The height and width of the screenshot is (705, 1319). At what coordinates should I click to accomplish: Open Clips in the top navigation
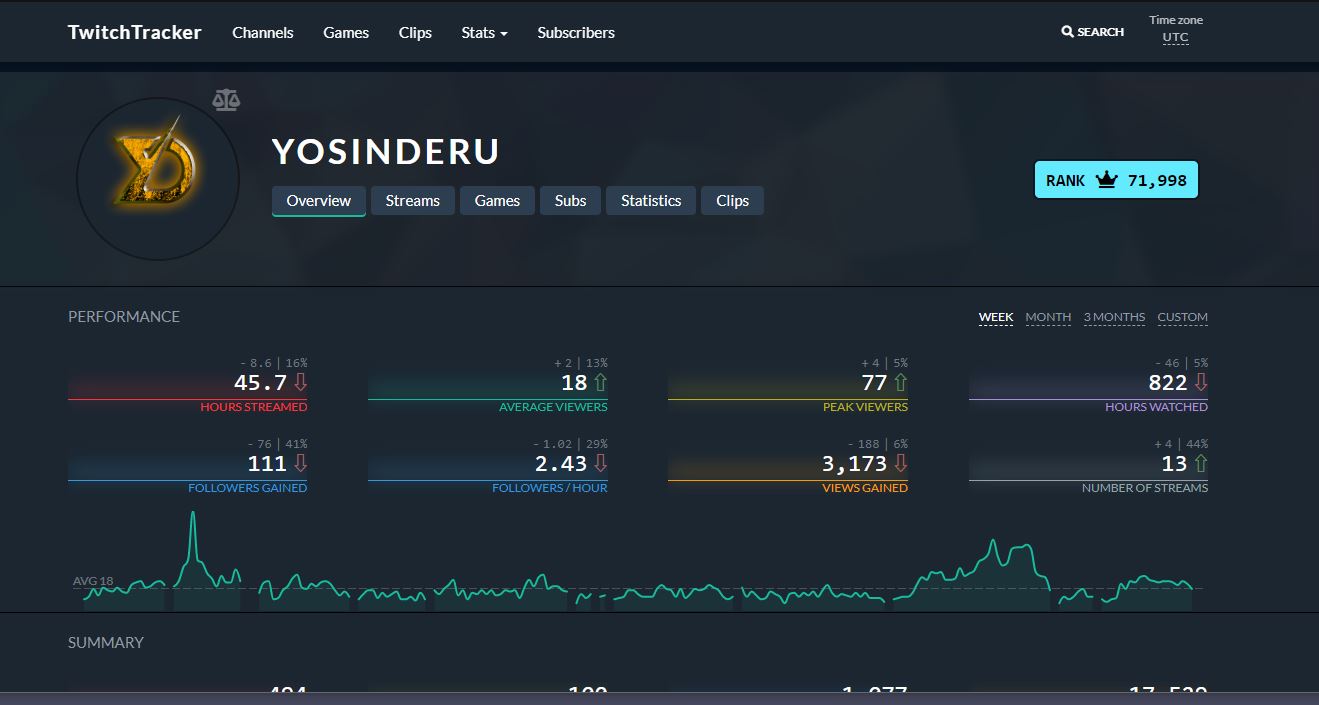click(x=415, y=32)
